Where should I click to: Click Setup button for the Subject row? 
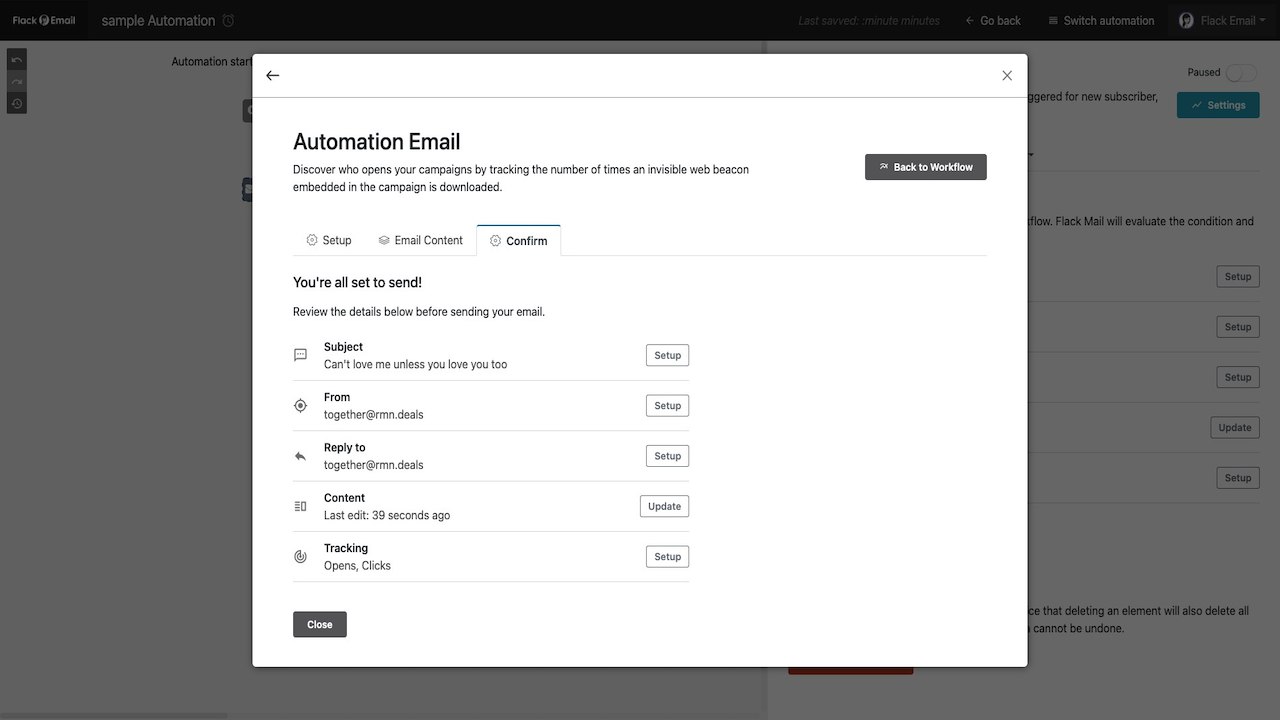pos(667,355)
